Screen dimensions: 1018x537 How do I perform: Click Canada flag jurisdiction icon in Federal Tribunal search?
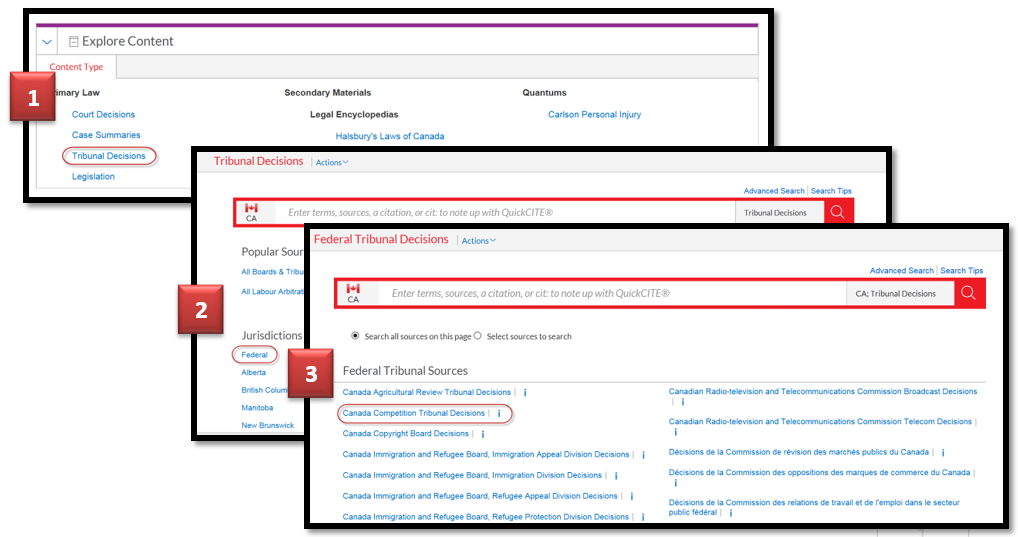pos(353,293)
